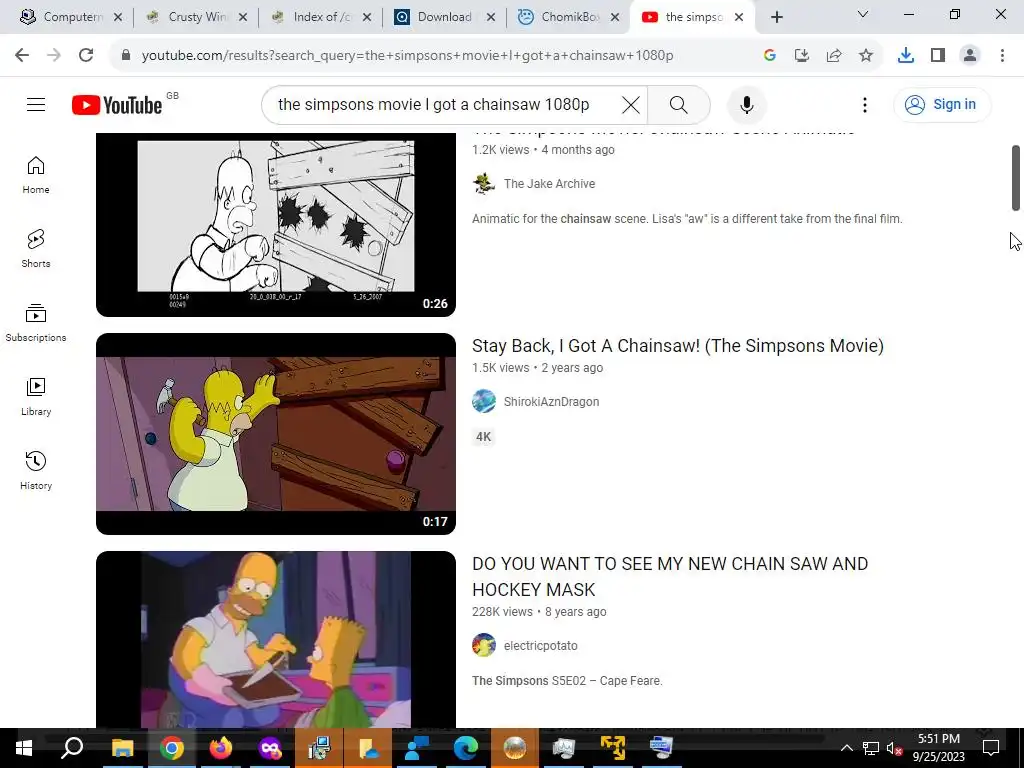Open Chrome profile avatar
The width and height of the screenshot is (1024, 768).
970,55
